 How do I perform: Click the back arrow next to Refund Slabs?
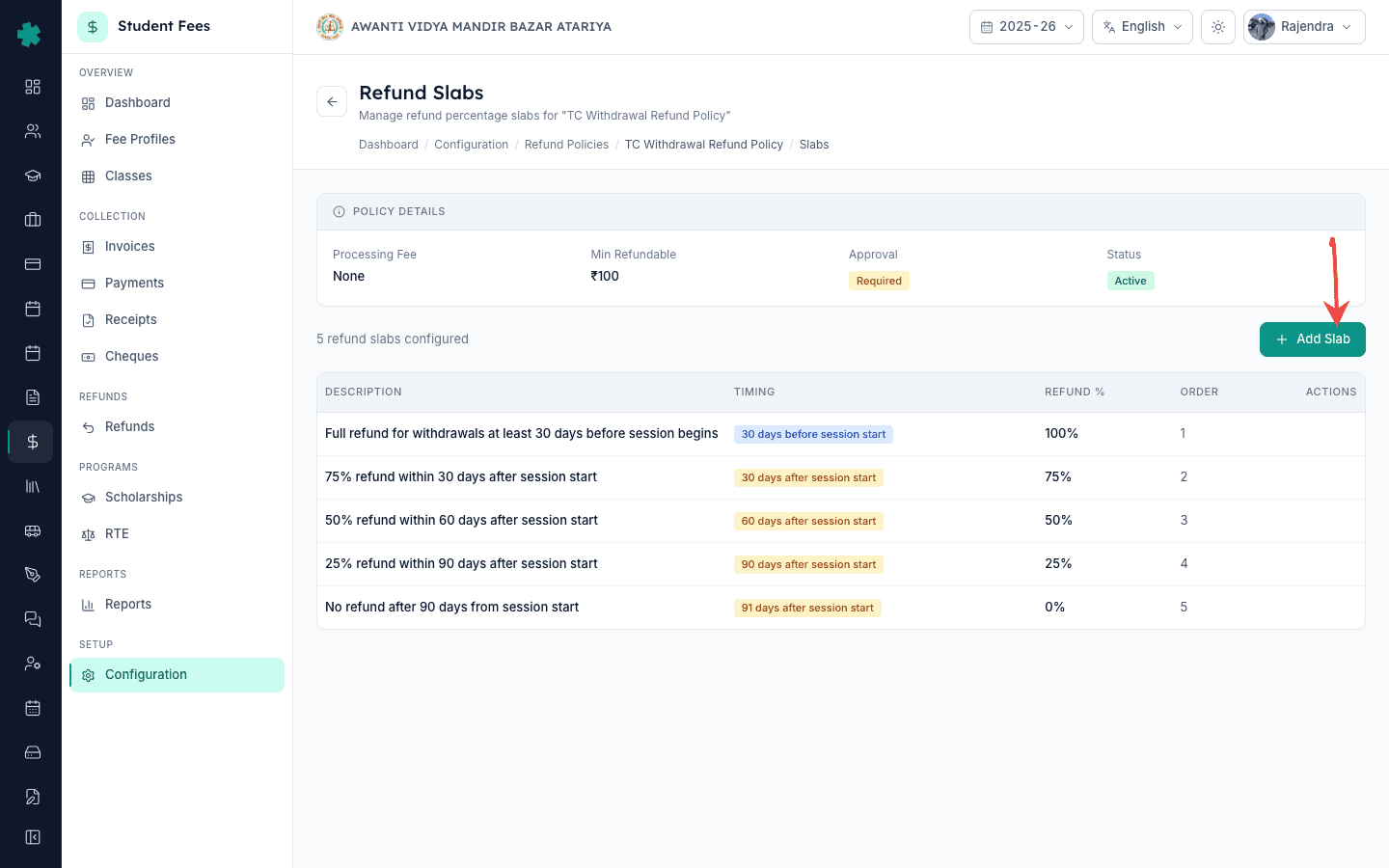click(x=332, y=101)
